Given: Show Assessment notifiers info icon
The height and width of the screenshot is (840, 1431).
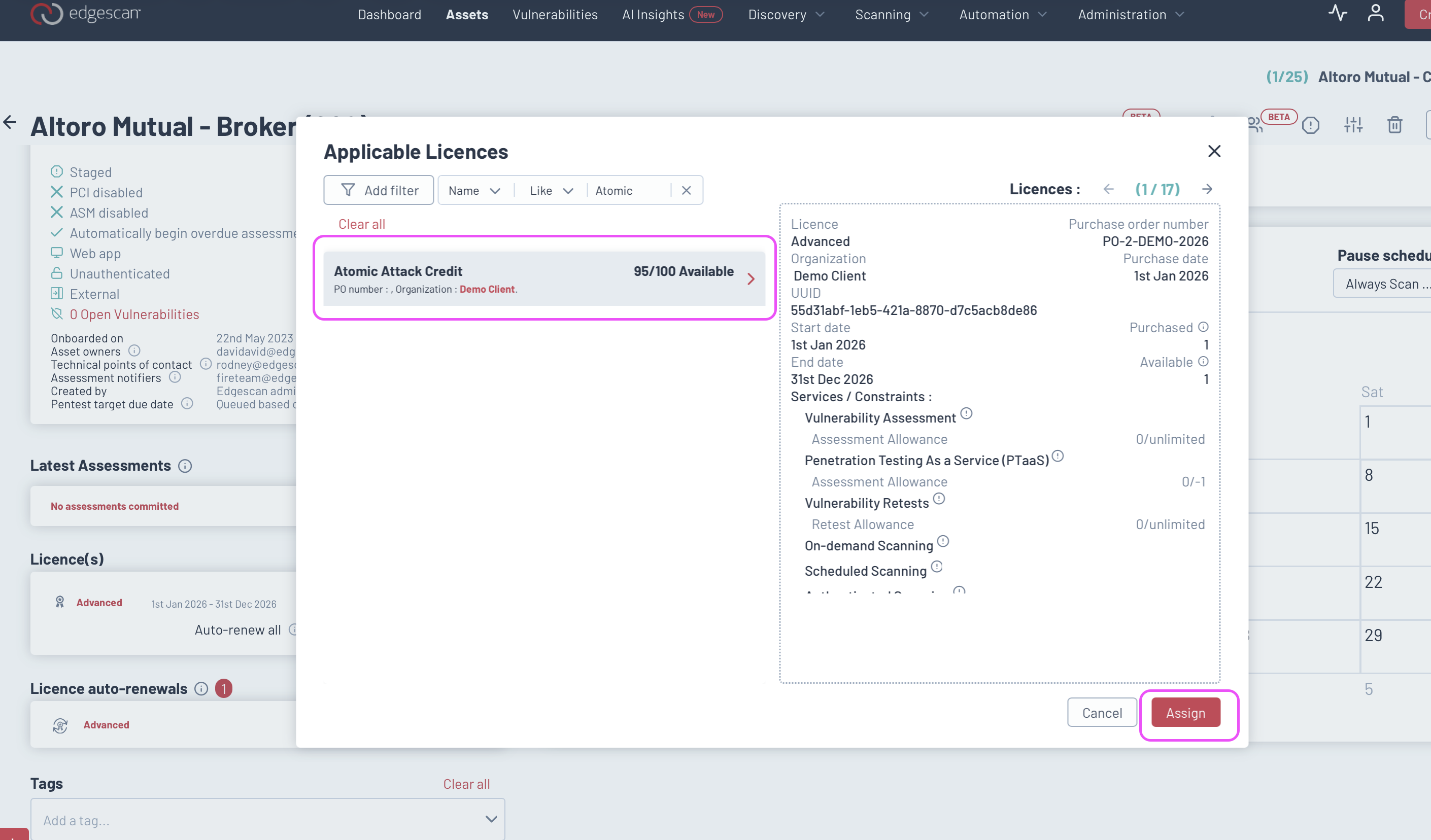Looking at the screenshot, I should point(175,377).
